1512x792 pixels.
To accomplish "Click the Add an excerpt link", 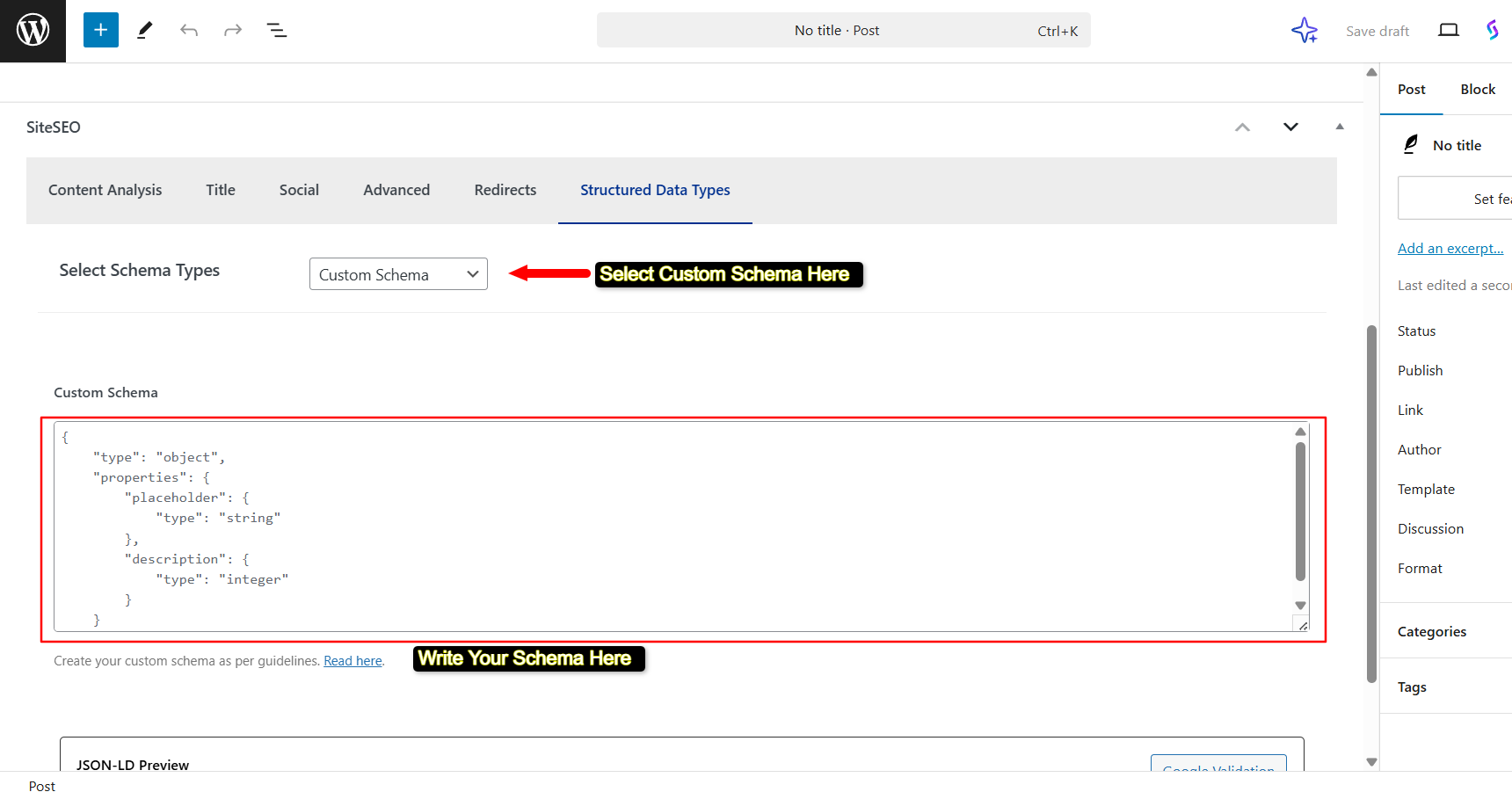I will (1450, 248).
